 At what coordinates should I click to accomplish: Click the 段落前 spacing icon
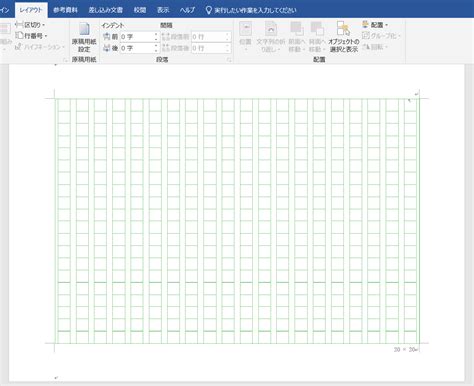tap(165, 37)
